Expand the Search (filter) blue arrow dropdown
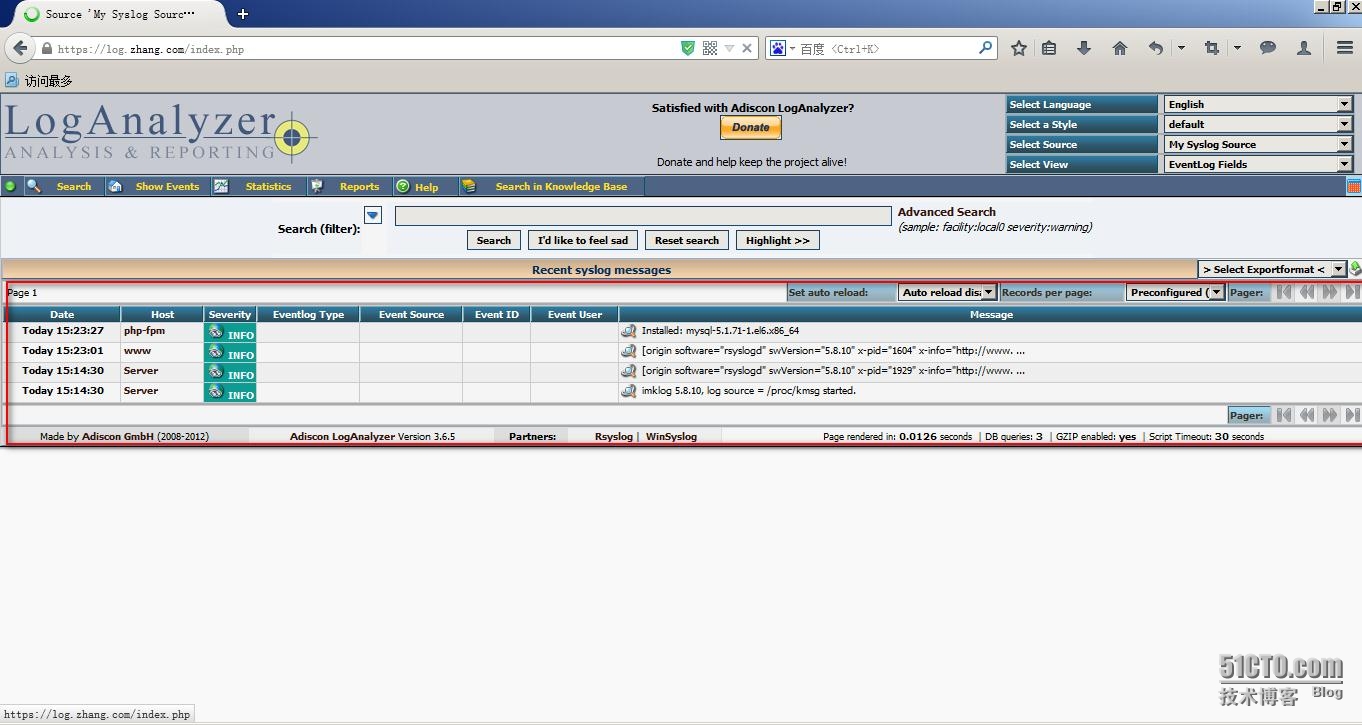1362x725 pixels. pos(373,215)
